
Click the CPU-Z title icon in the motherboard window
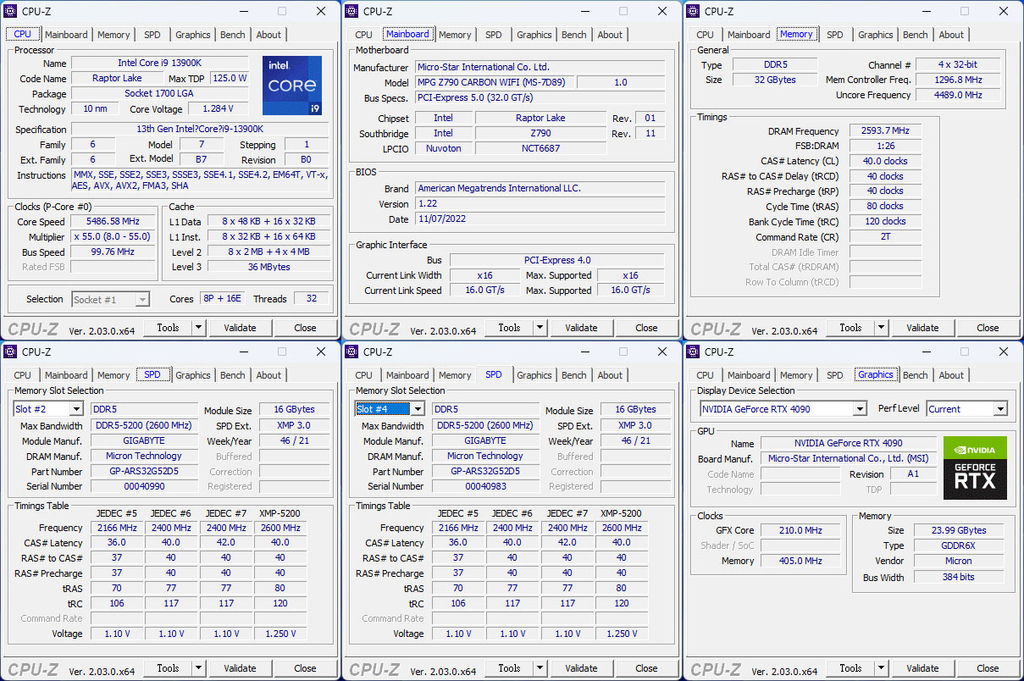click(x=351, y=11)
